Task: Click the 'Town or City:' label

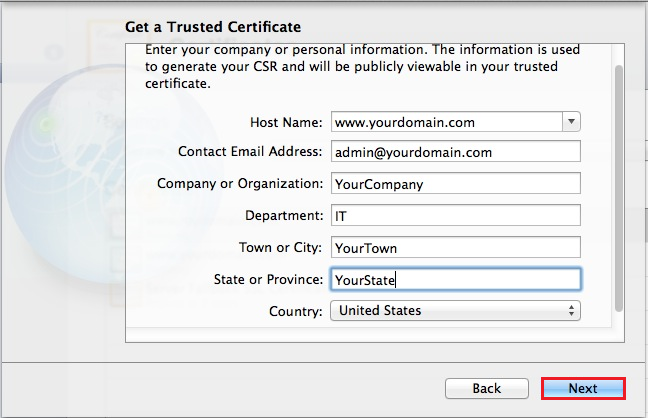Action: [x=278, y=248]
